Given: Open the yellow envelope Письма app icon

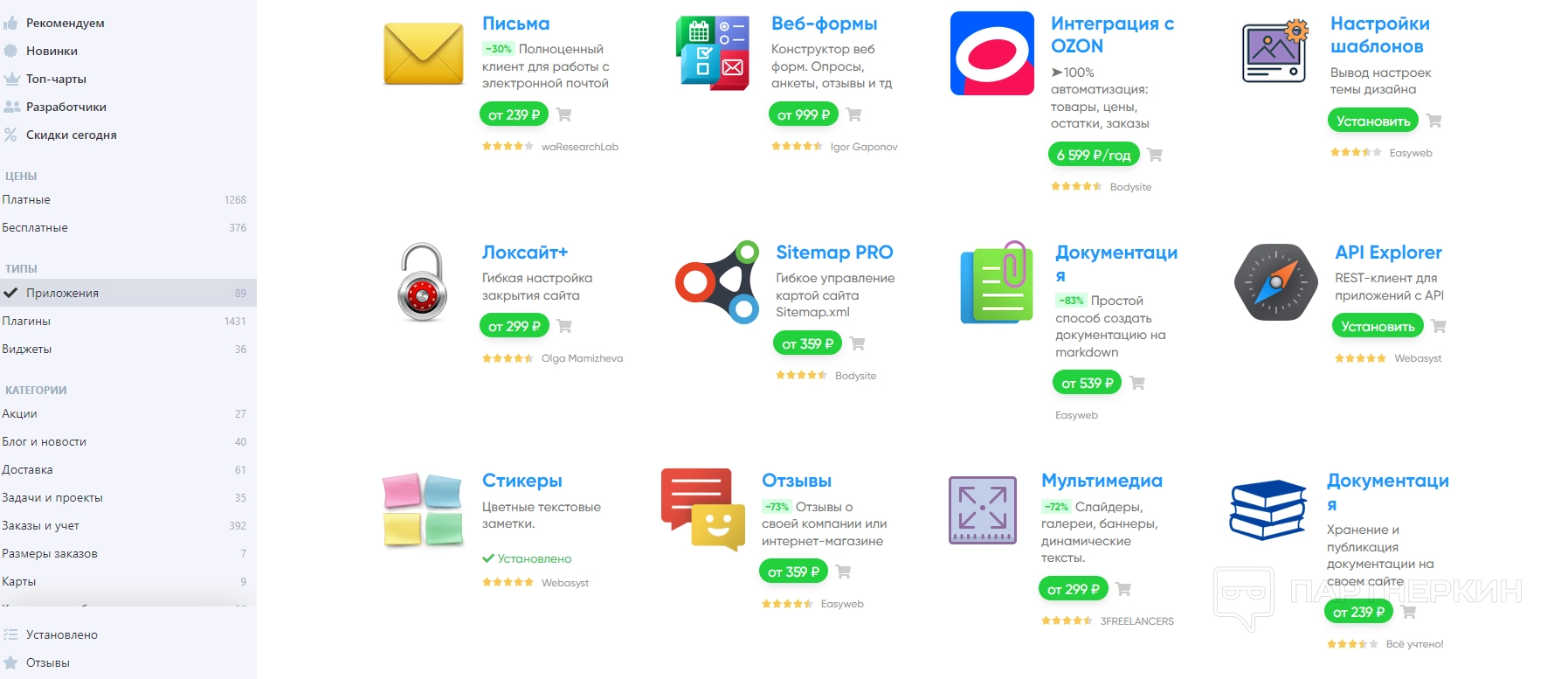Looking at the screenshot, I should (424, 54).
